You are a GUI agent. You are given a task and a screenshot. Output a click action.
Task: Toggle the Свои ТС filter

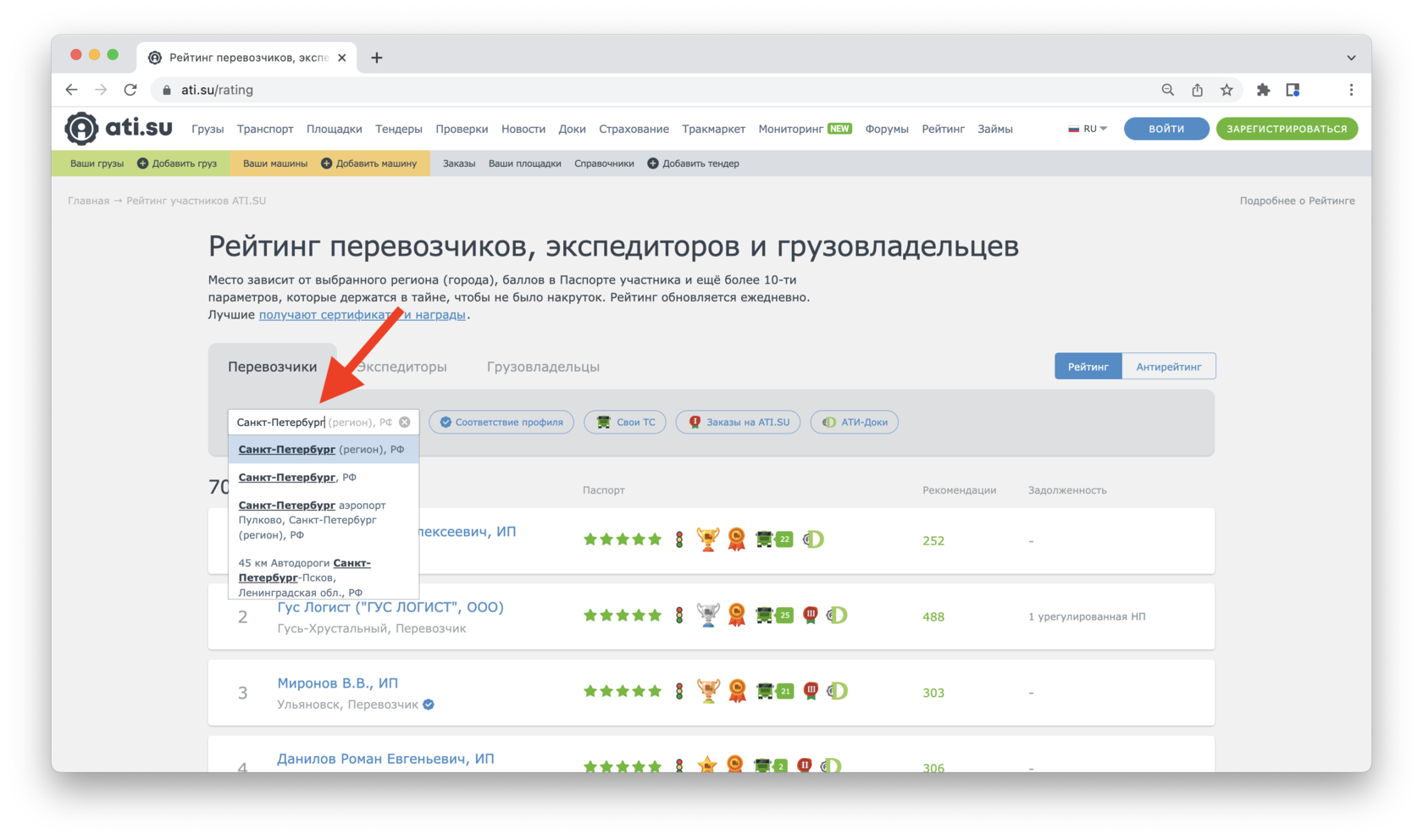[x=625, y=422]
